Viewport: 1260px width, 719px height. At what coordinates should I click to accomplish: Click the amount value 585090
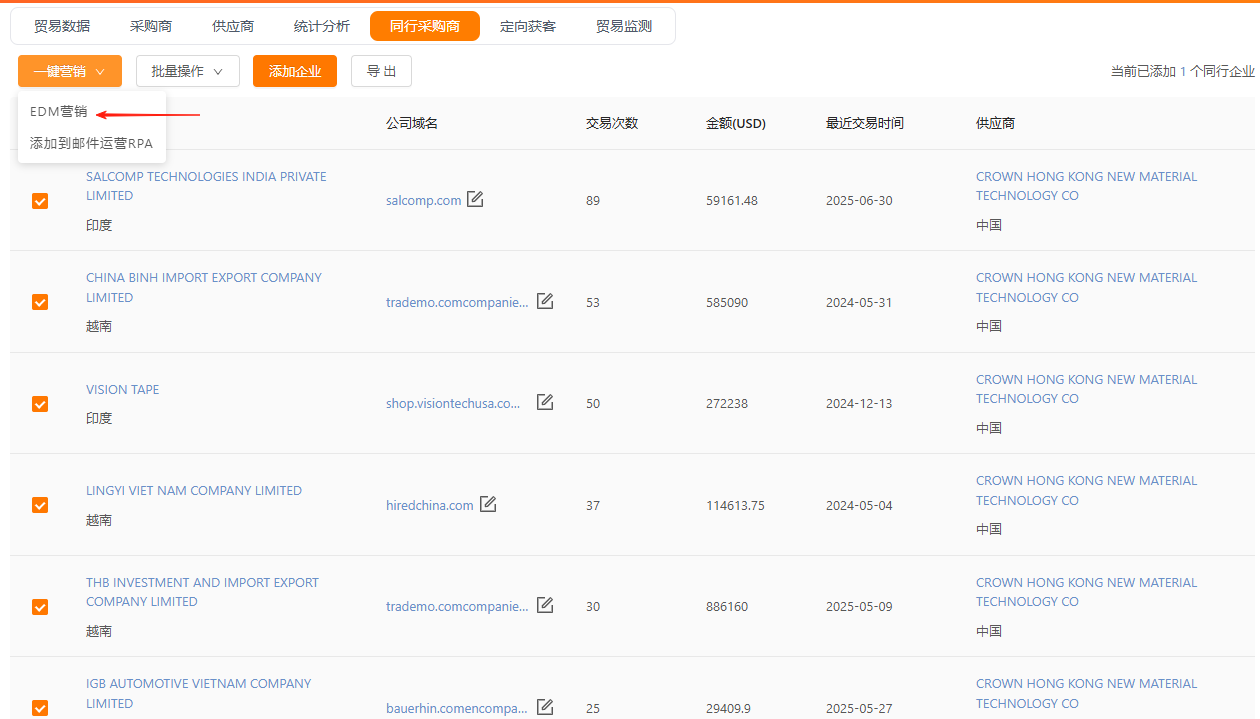727,302
